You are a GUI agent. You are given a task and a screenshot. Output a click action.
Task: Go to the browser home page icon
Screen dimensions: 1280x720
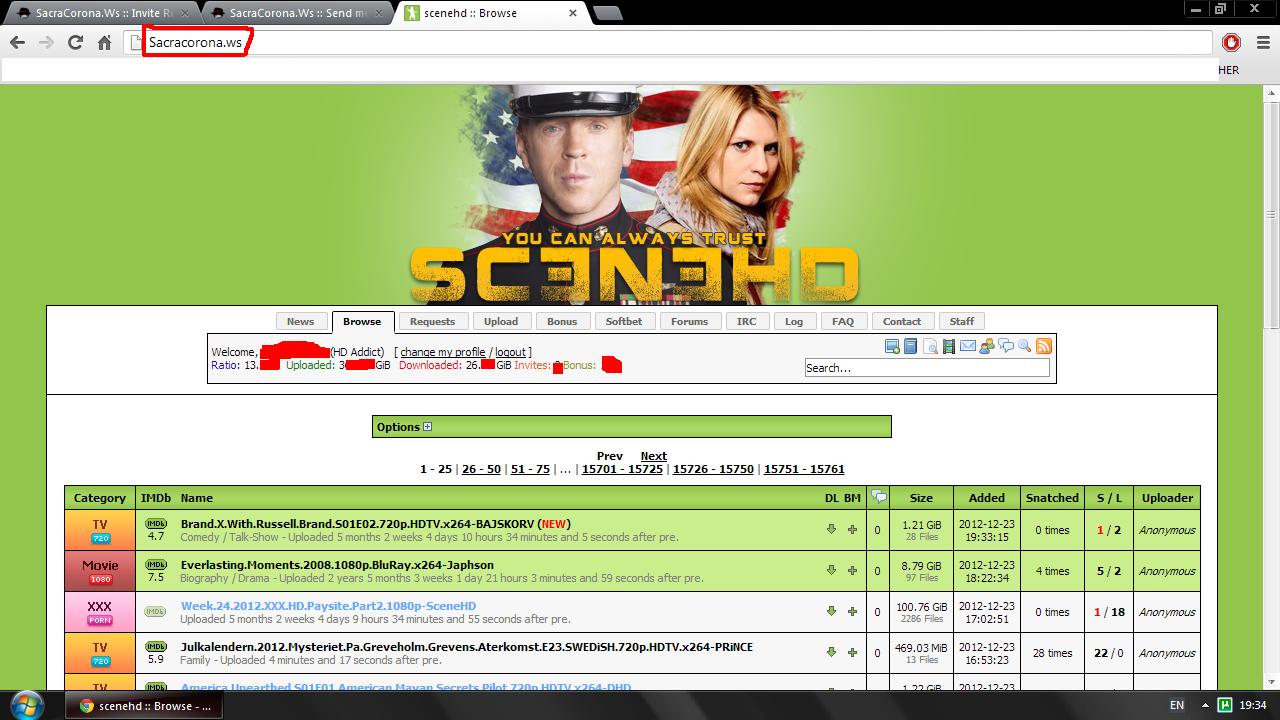(104, 42)
